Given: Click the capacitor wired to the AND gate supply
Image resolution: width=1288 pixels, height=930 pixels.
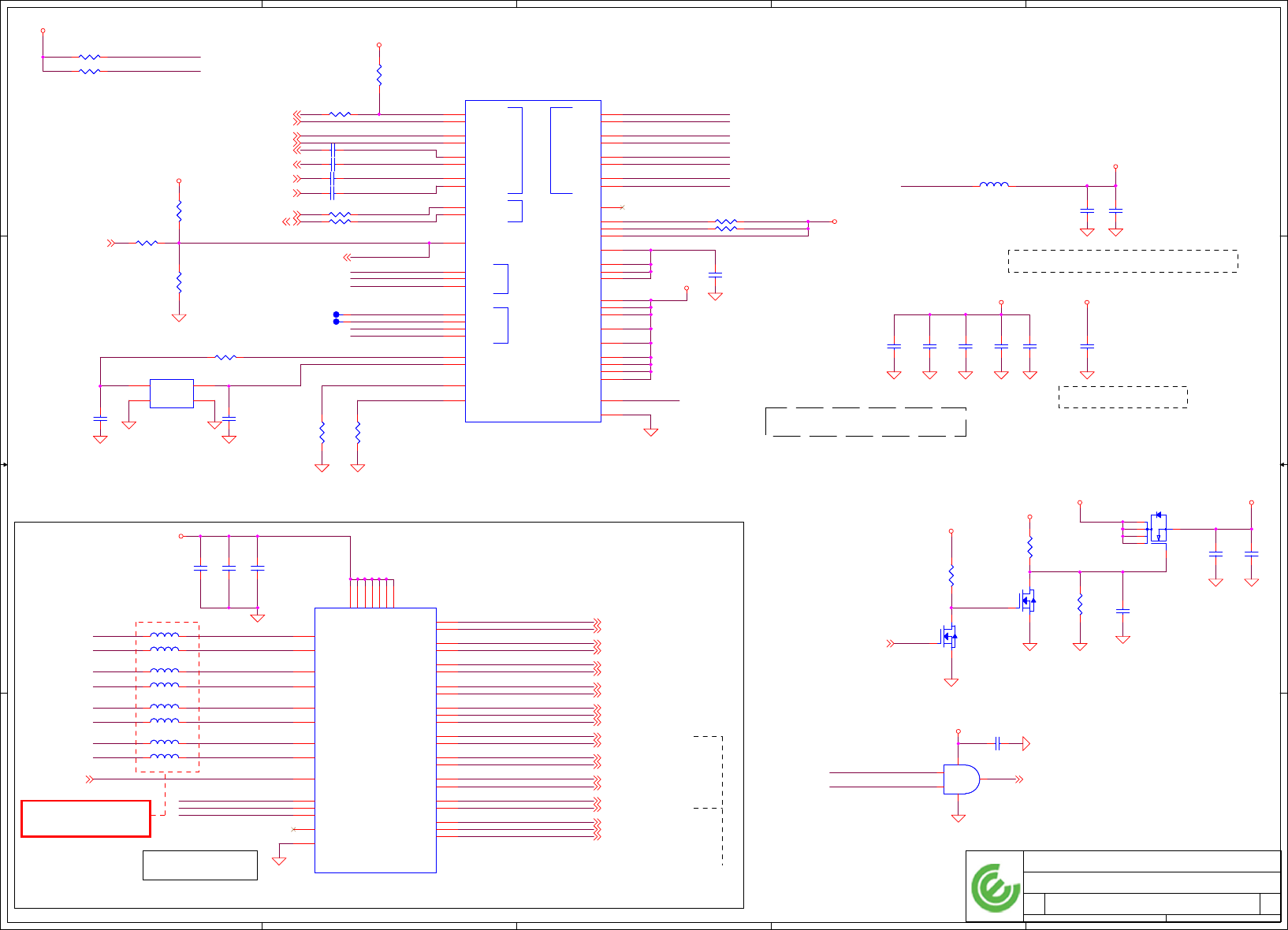Looking at the screenshot, I should [998, 743].
